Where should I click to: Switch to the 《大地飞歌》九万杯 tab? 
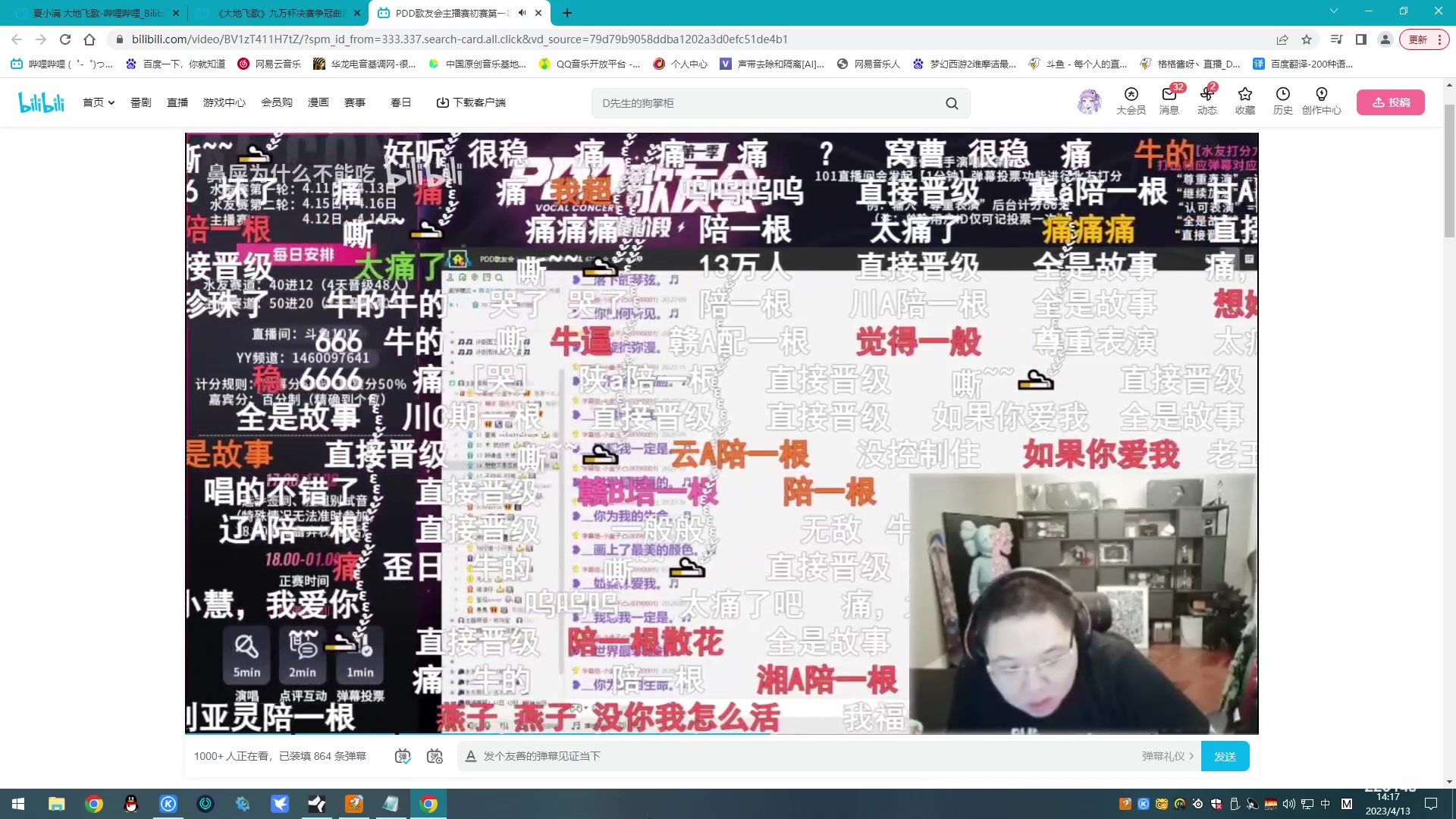point(277,13)
